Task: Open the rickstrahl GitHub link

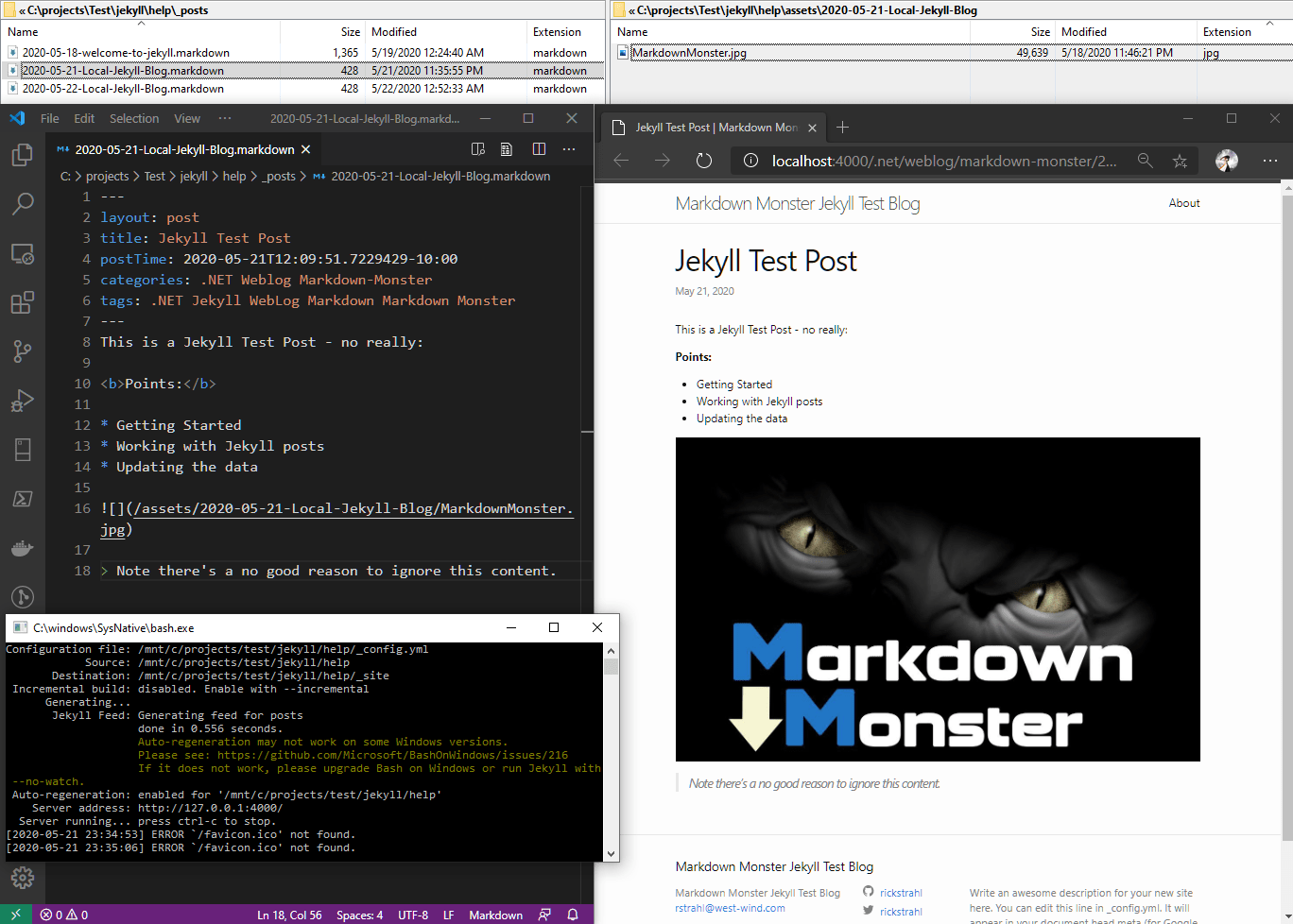Action: [901, 893]
